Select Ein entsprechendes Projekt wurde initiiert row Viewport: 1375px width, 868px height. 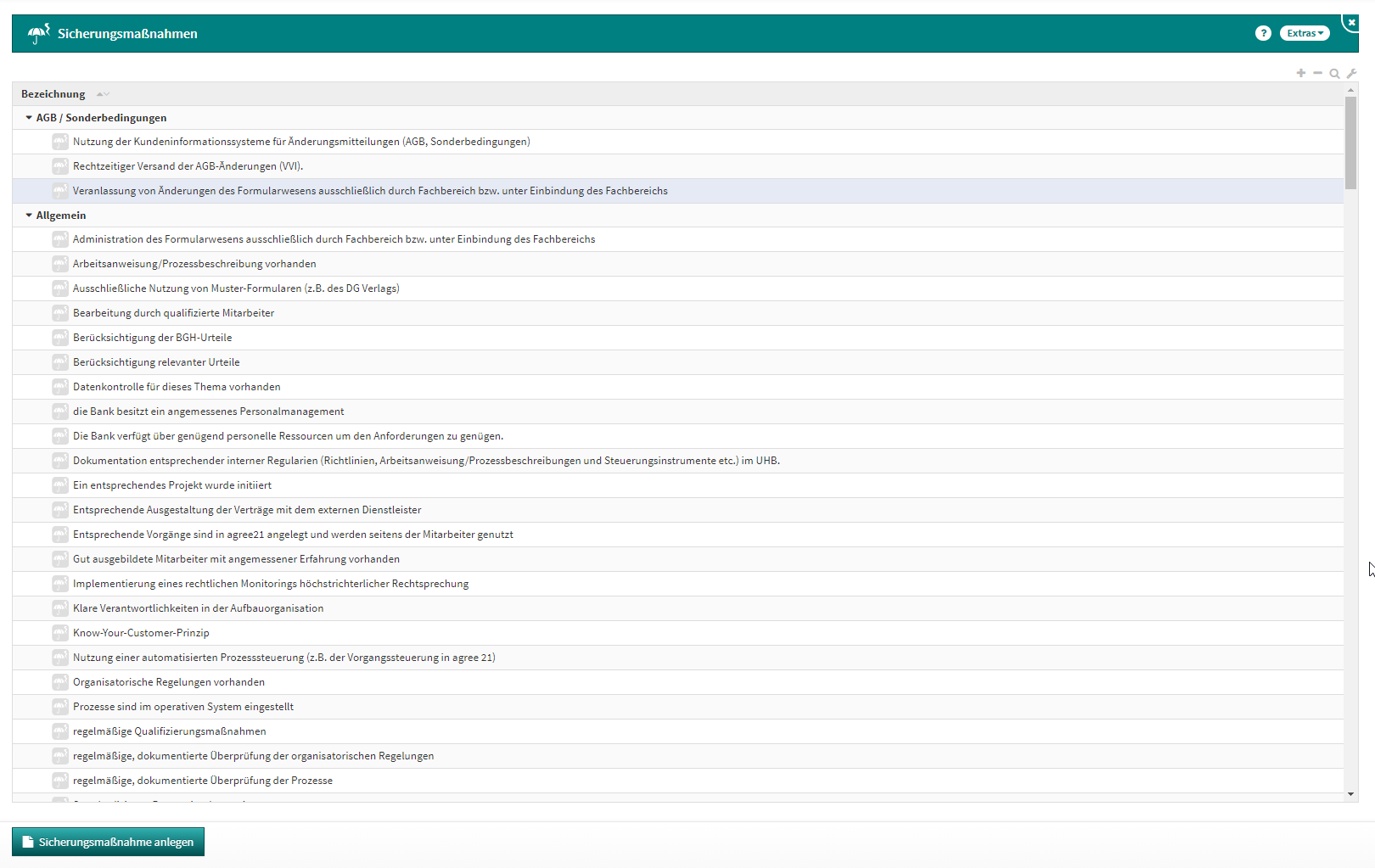coord(172,485)
